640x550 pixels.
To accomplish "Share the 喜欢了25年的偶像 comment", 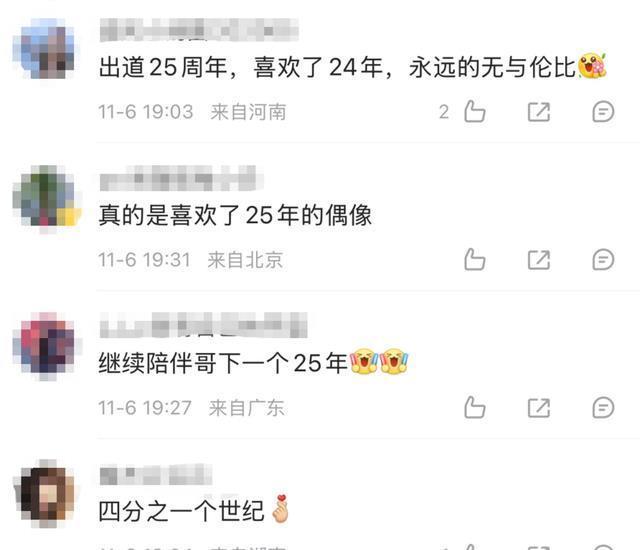I will [x=539, y=260].
